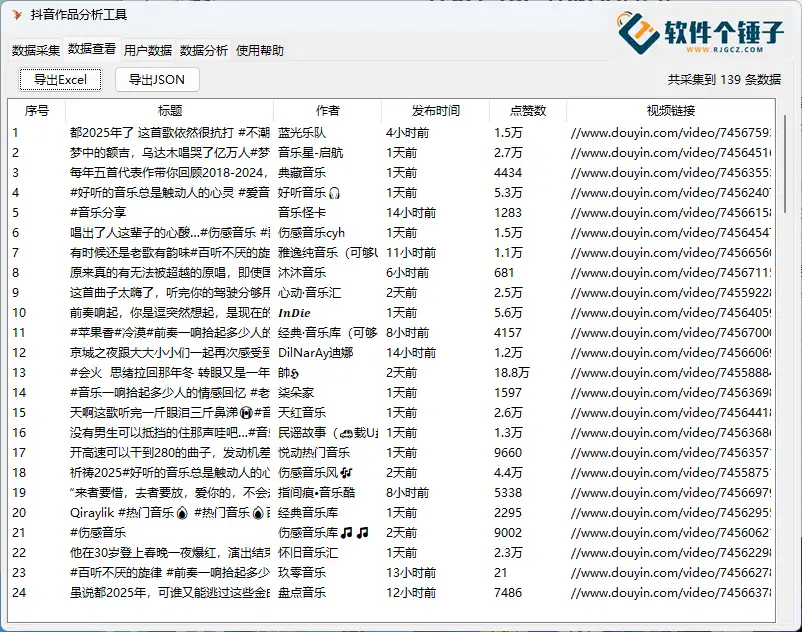Image resolution: width=802 pixels, height=632 pixels.
Task: Select the author 怀旧音乐汇
Action: click(308, 553)
